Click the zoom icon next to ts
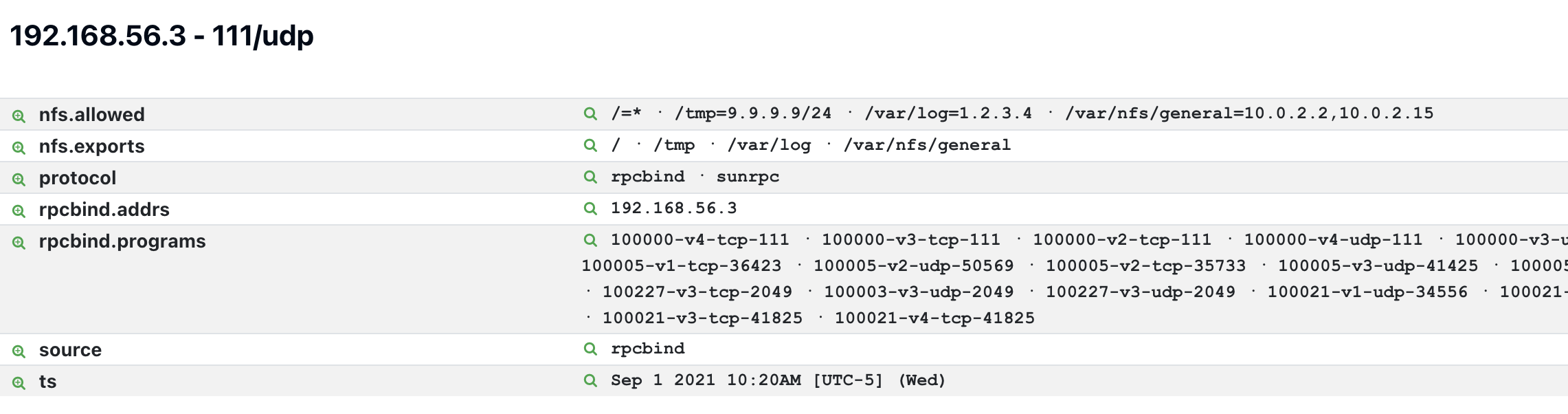 point(19,382)
